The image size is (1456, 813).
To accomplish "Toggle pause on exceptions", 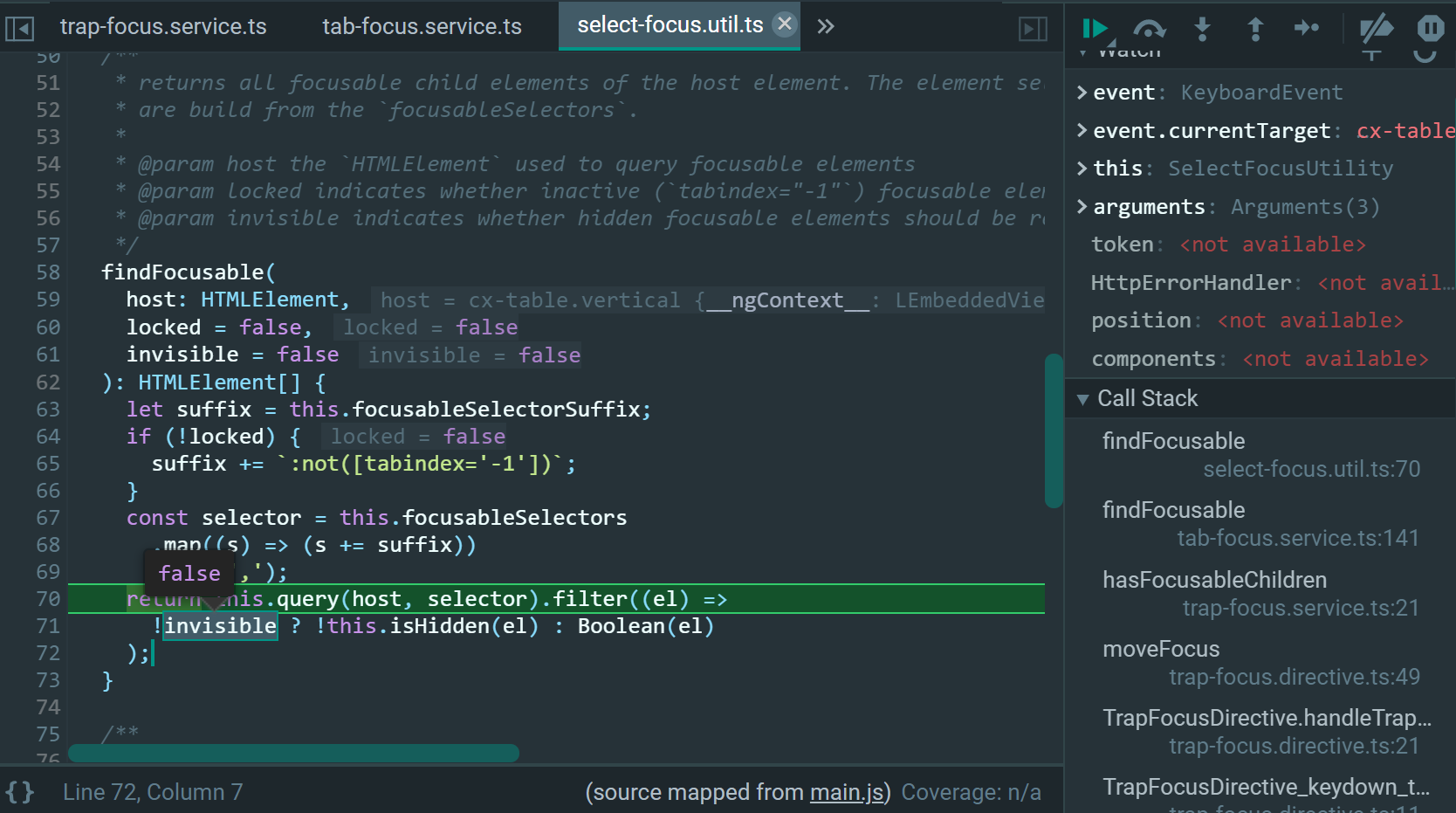I will [x=1430, y=27].
